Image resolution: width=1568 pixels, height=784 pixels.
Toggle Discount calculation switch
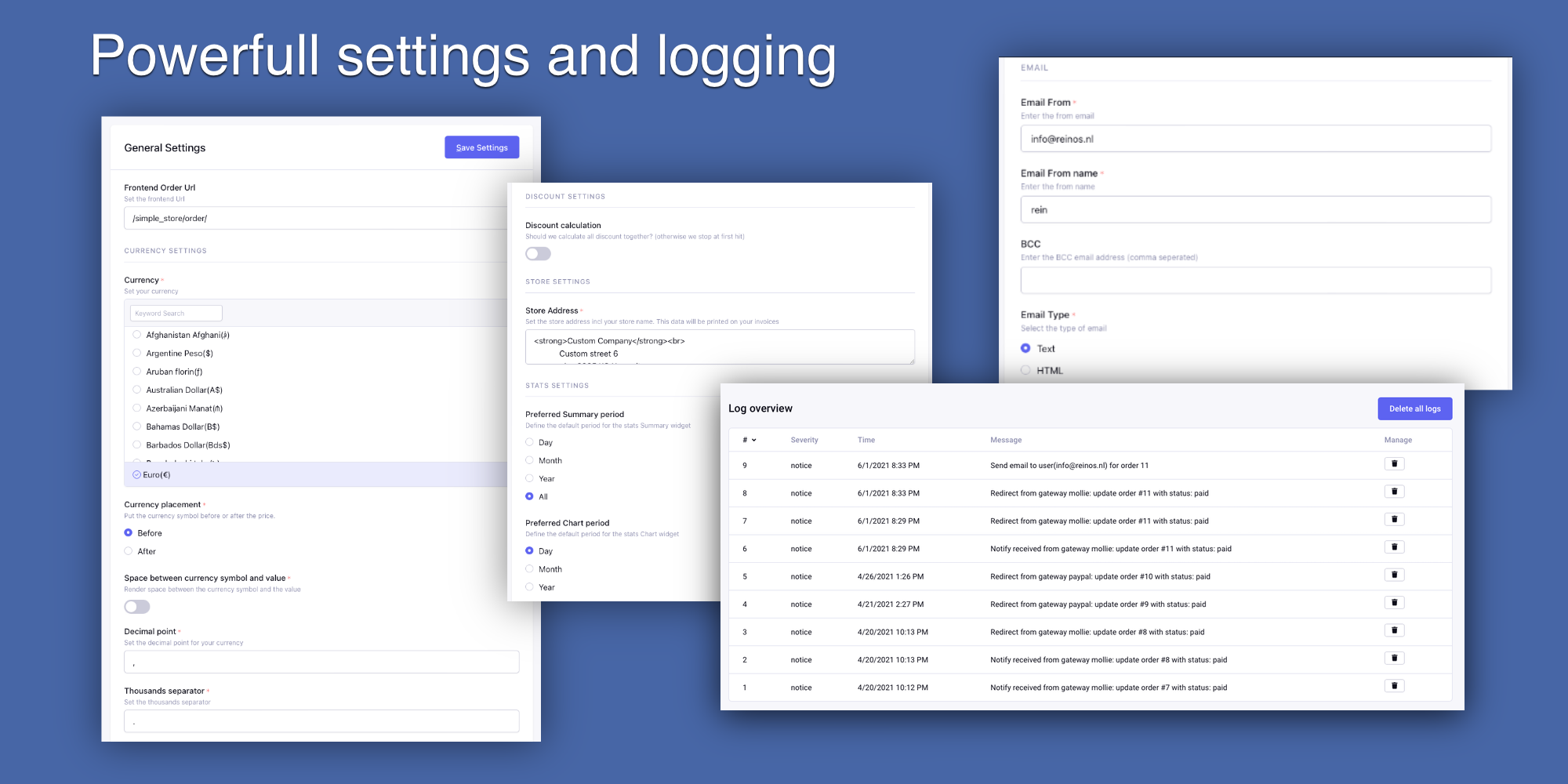538,253
